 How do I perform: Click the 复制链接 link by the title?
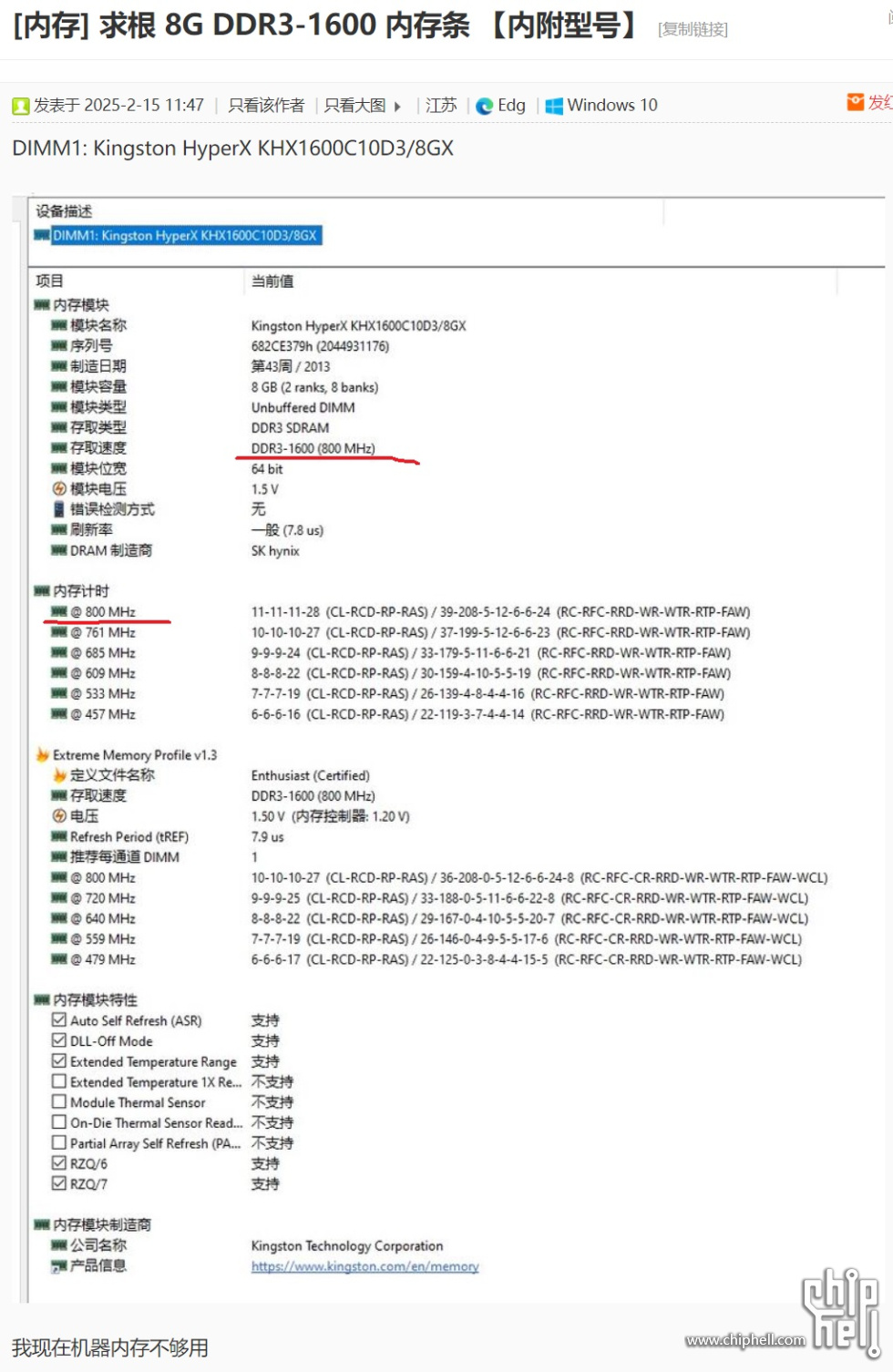[x=693, y=29]
